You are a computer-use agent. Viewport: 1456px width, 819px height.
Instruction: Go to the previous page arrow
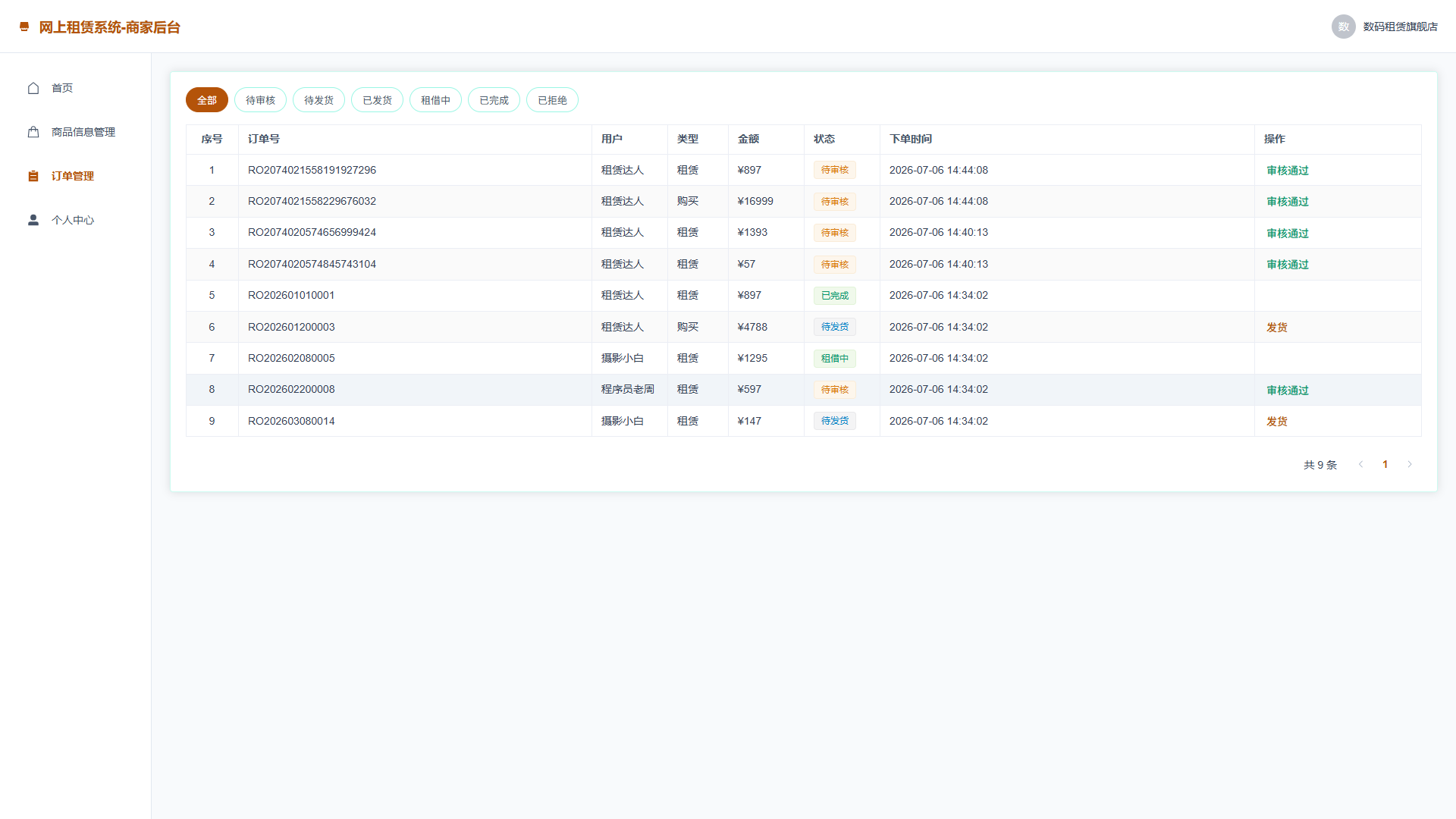click(x=1360, y=464)
